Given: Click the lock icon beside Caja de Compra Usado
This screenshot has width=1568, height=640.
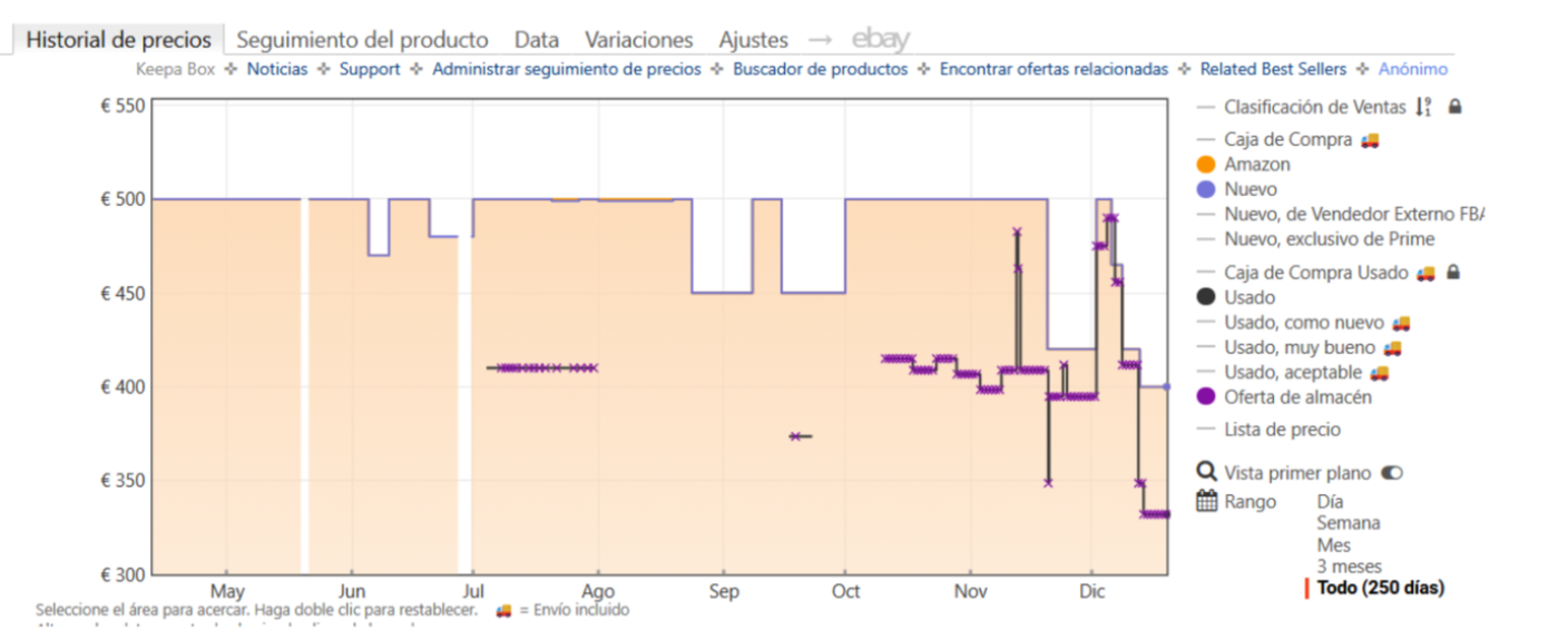Looking at the screenshot, I should [x=1453, y=272].
